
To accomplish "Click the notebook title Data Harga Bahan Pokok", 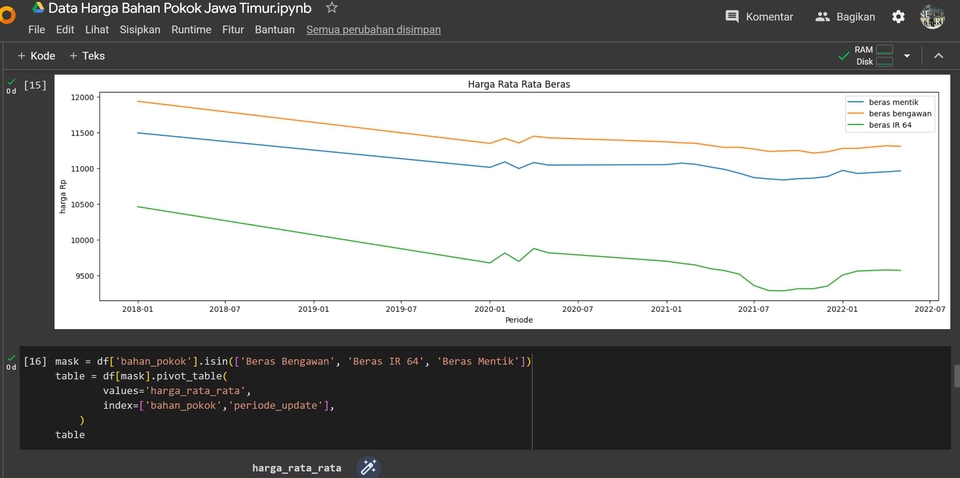I will click(179, 8).
